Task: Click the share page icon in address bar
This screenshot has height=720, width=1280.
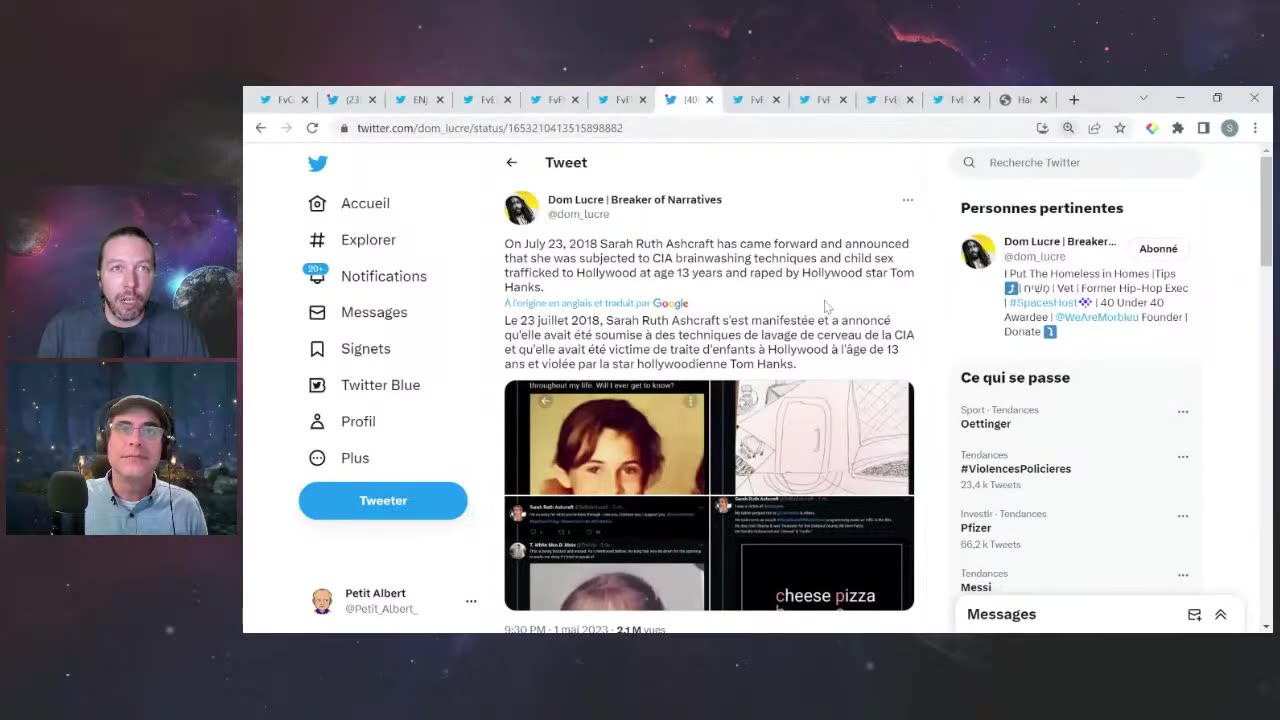Action: (1094, 128)
